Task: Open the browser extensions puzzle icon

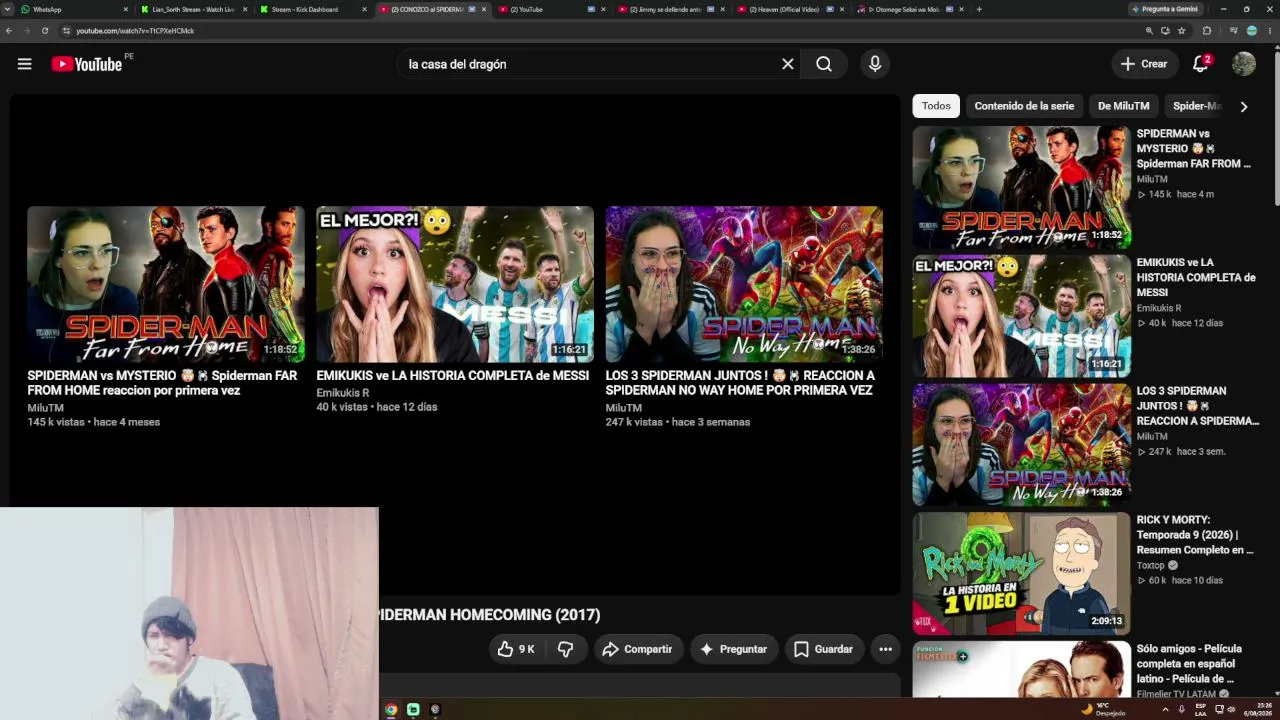Action: pyautogui.click(x=1207, y=31)
